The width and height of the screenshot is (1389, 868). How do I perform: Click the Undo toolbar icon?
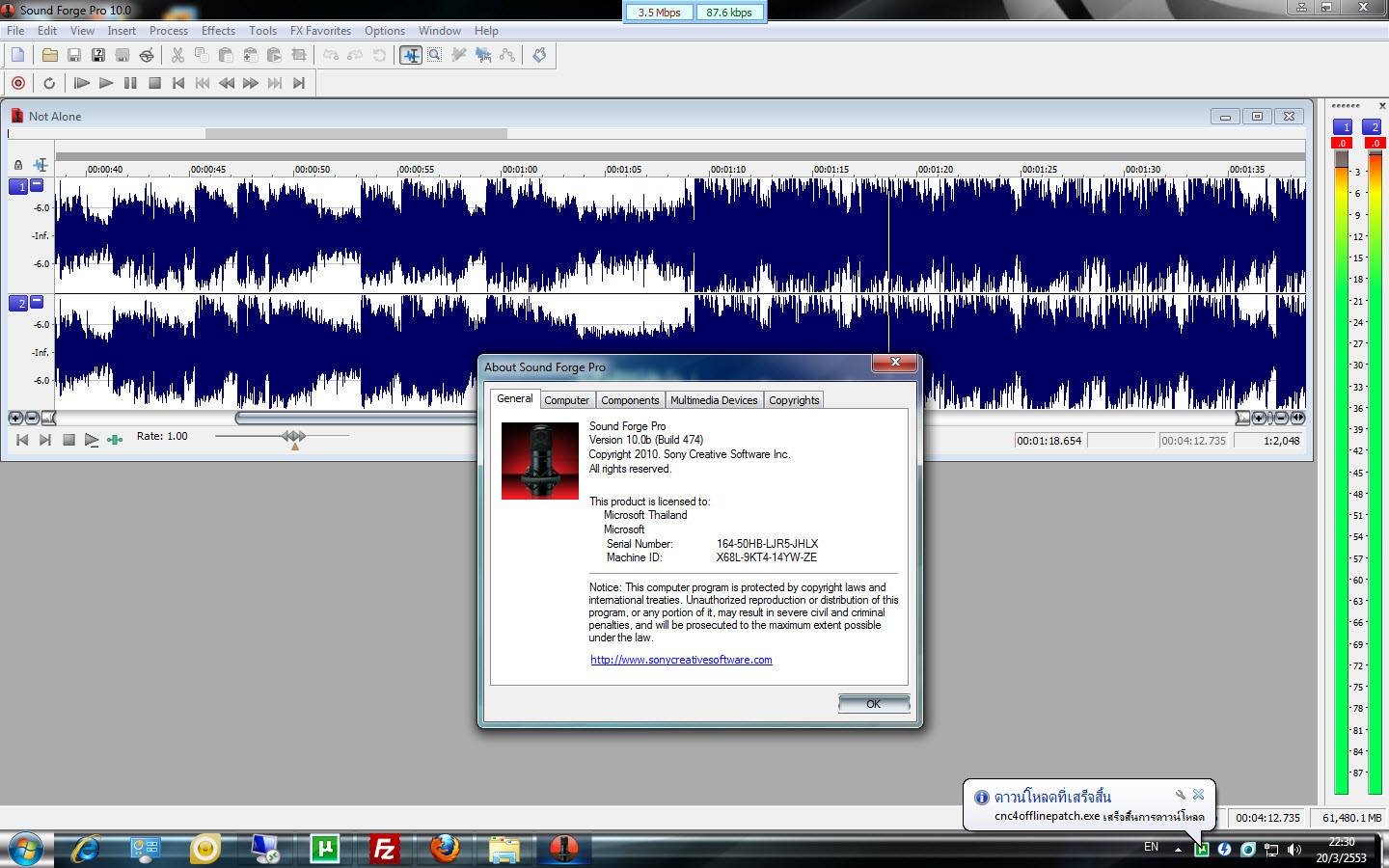[332, 55]
